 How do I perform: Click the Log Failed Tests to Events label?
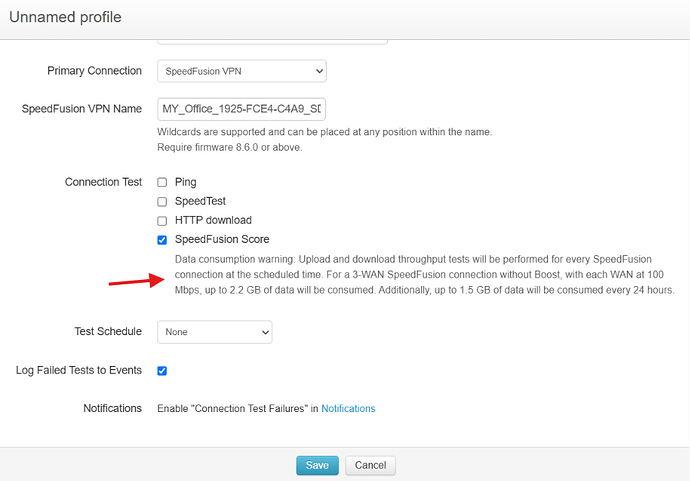pyautogui.click(x=79, y=370)
